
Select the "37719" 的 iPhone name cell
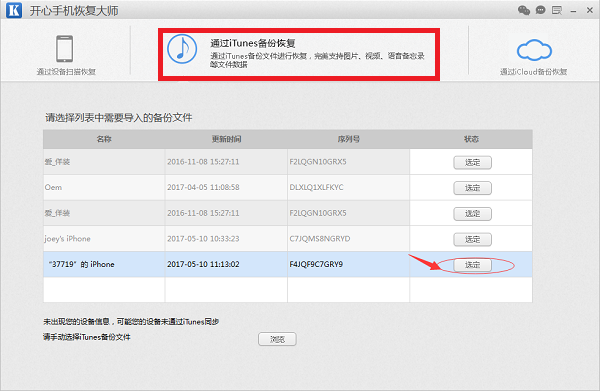tap(104, 264)
